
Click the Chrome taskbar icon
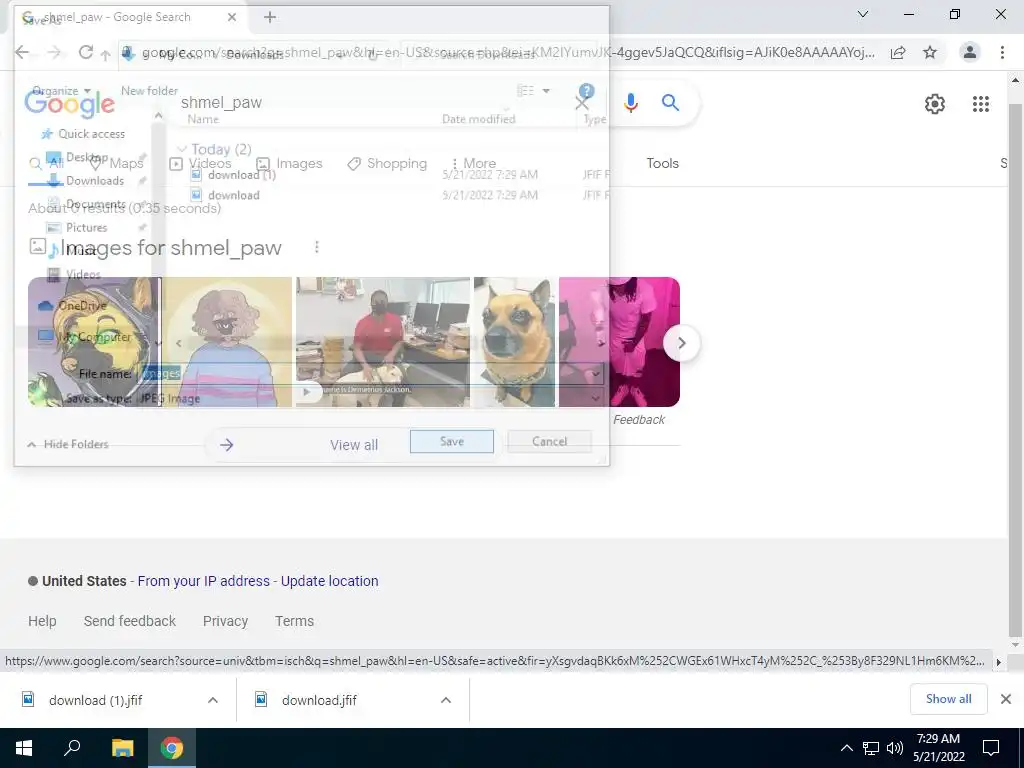172,748
